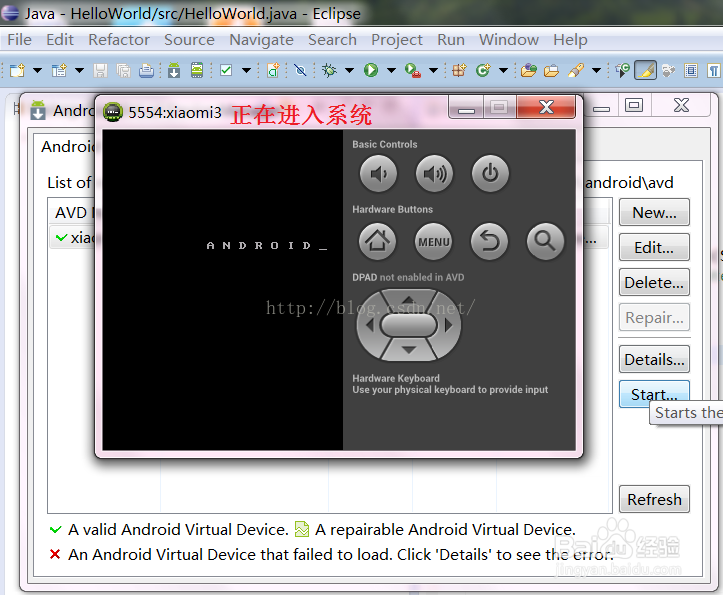
Task: Expand the New Java Class dropdown arrow
Action: point(503,71)
